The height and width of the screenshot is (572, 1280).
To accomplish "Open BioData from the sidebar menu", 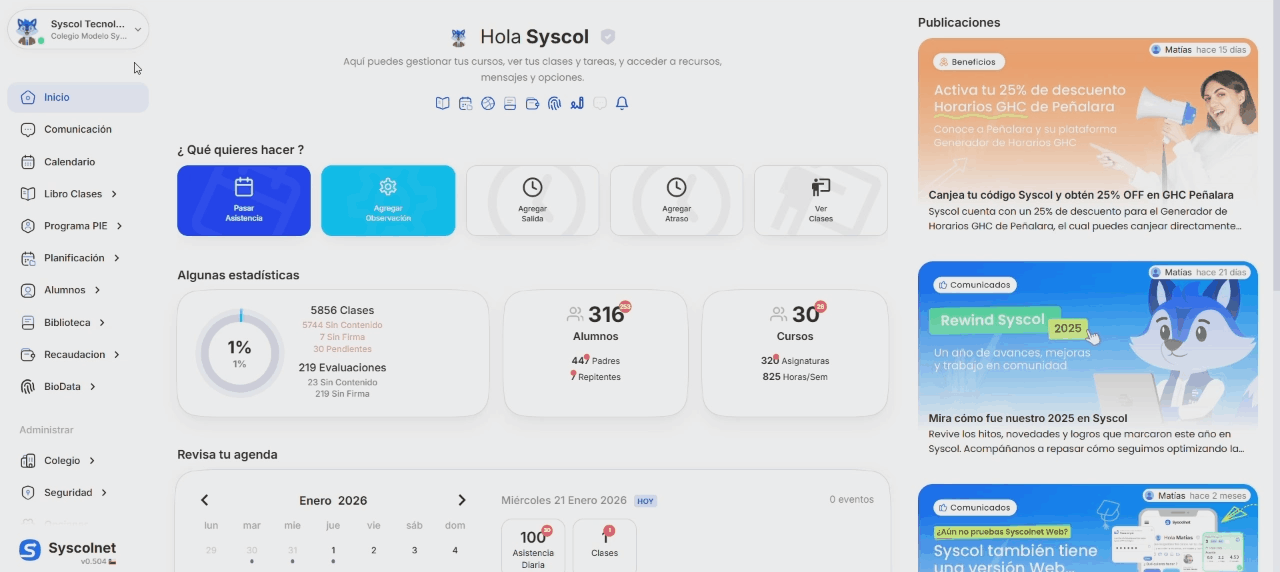I will pos(78,387).
